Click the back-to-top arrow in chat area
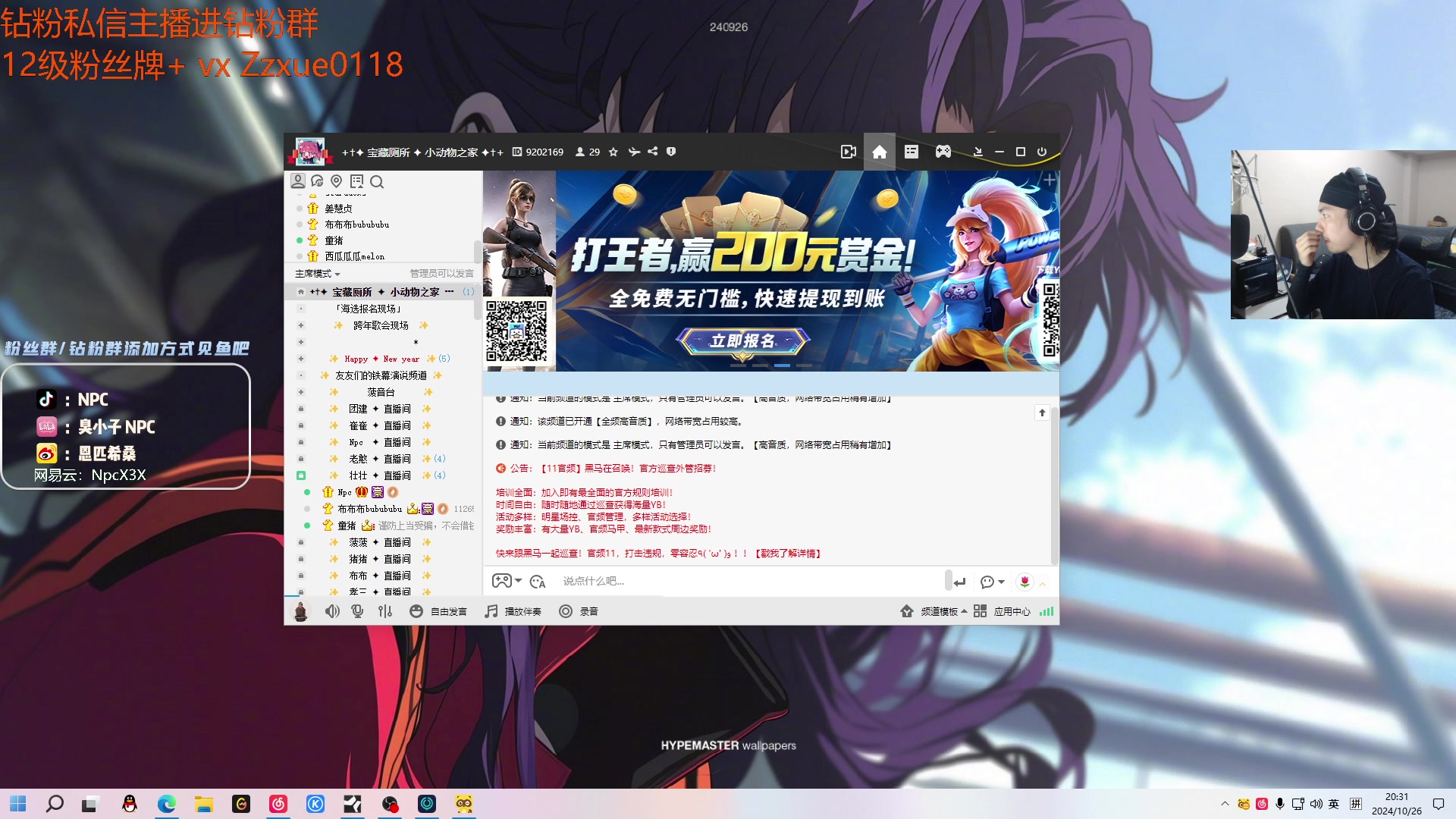The width and height of the screenshot is (1456, 819). 1042,413
